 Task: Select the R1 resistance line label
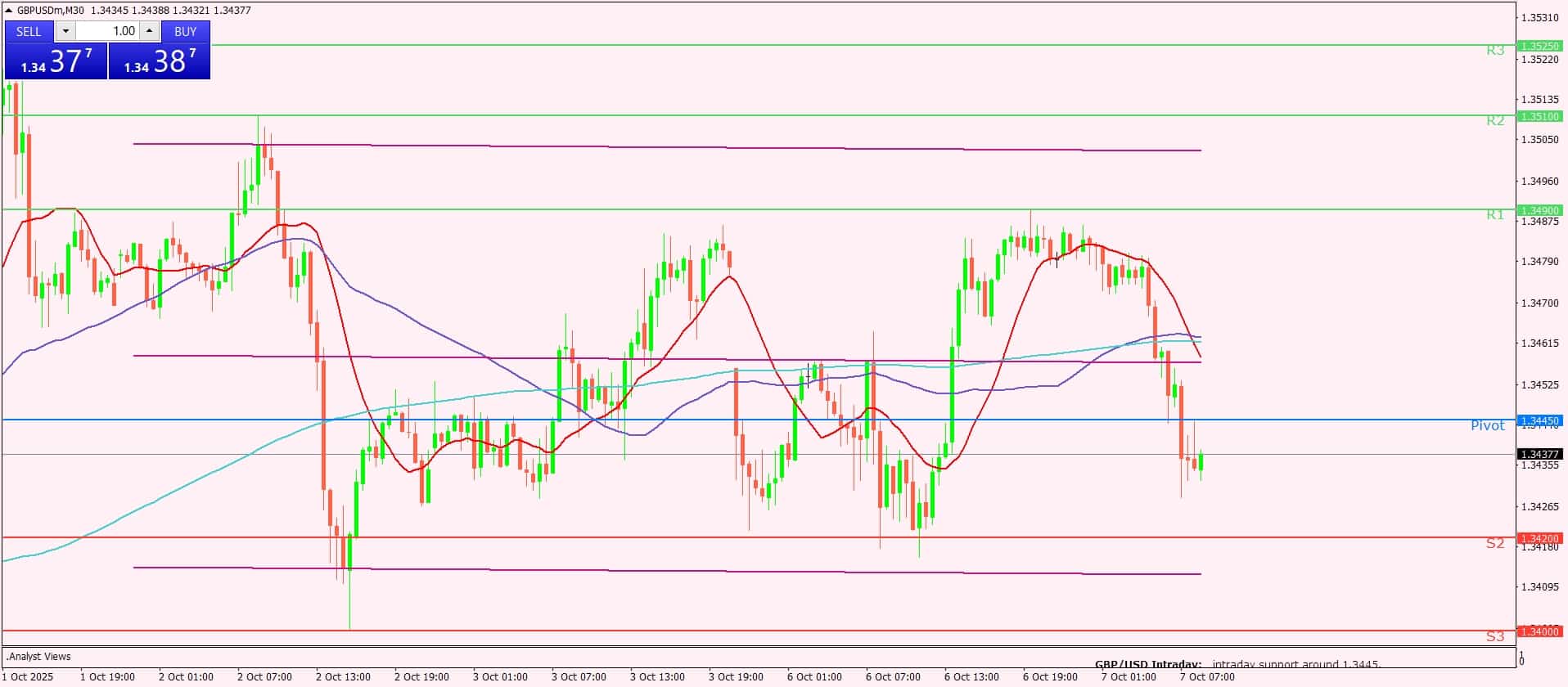point(1494,215)
